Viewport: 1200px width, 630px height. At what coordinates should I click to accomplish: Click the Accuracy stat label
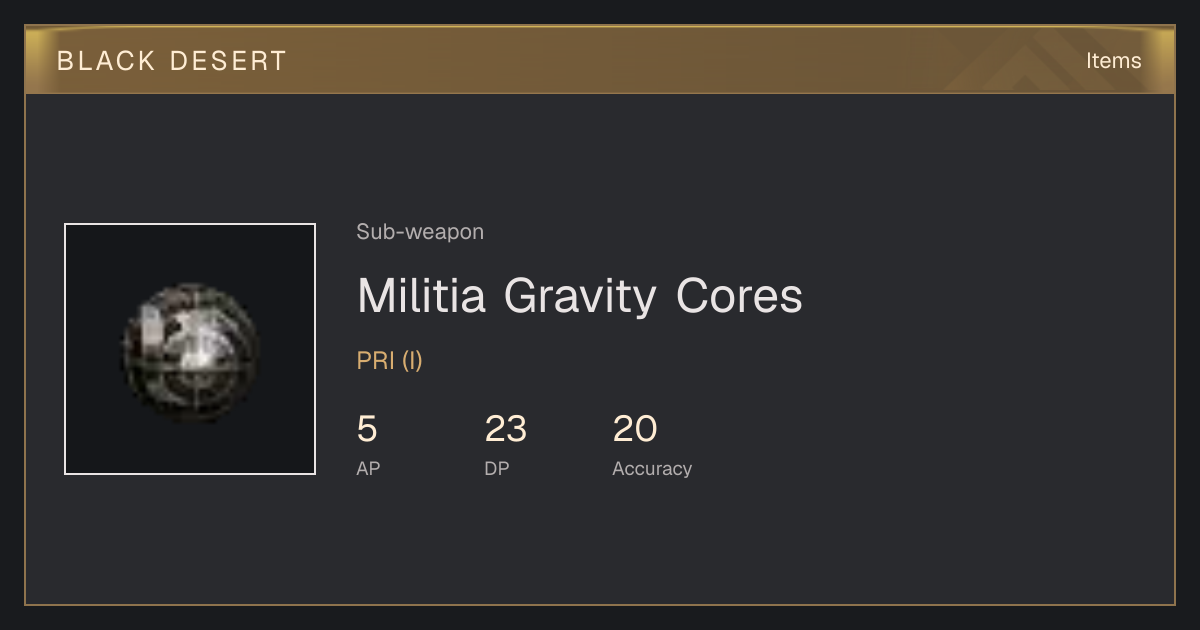(652, 469)
